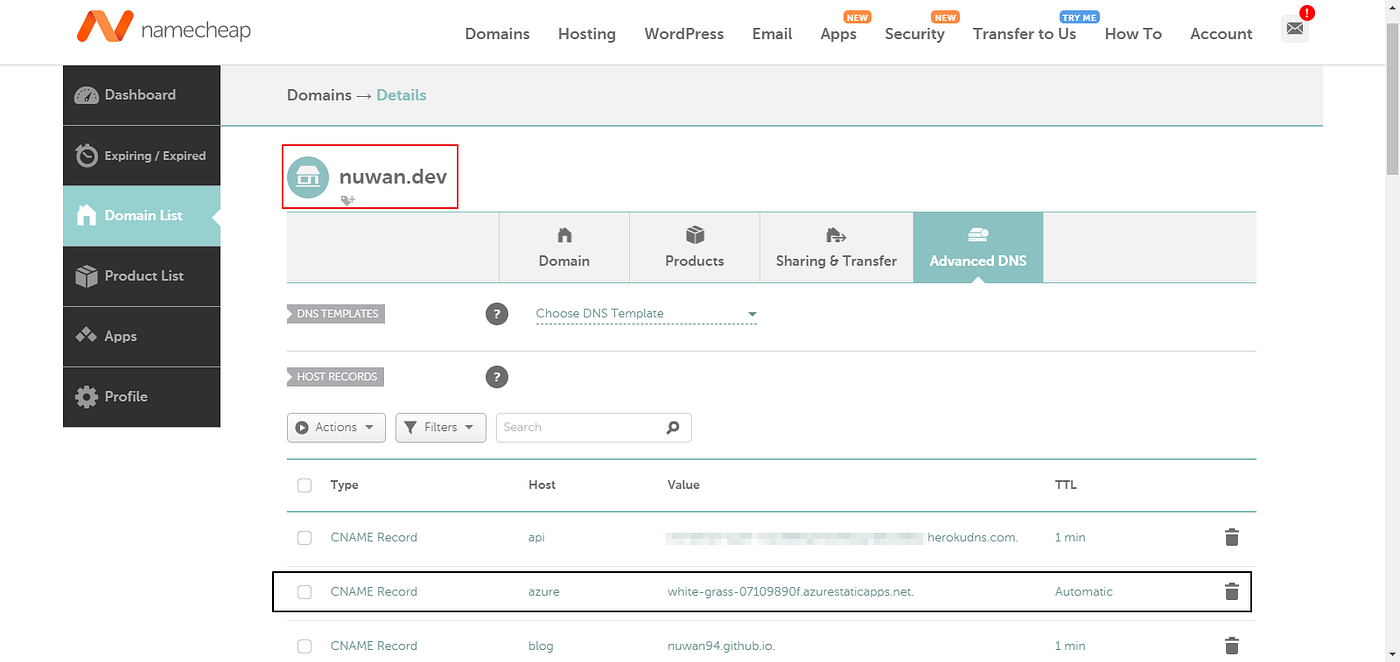1400x662 pixels.
Task: Open the How To menu
Action: click(x=1133, y=33)
